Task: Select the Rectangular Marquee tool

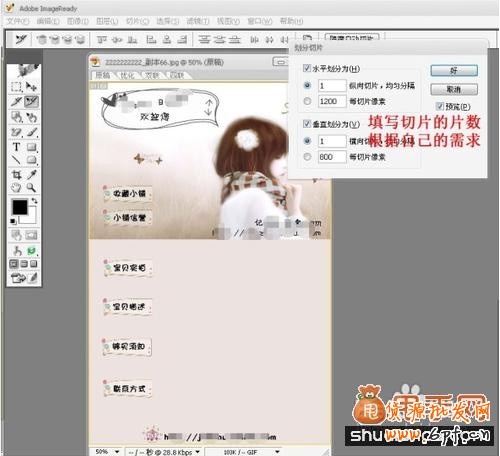Action: (x=16, y=87)
